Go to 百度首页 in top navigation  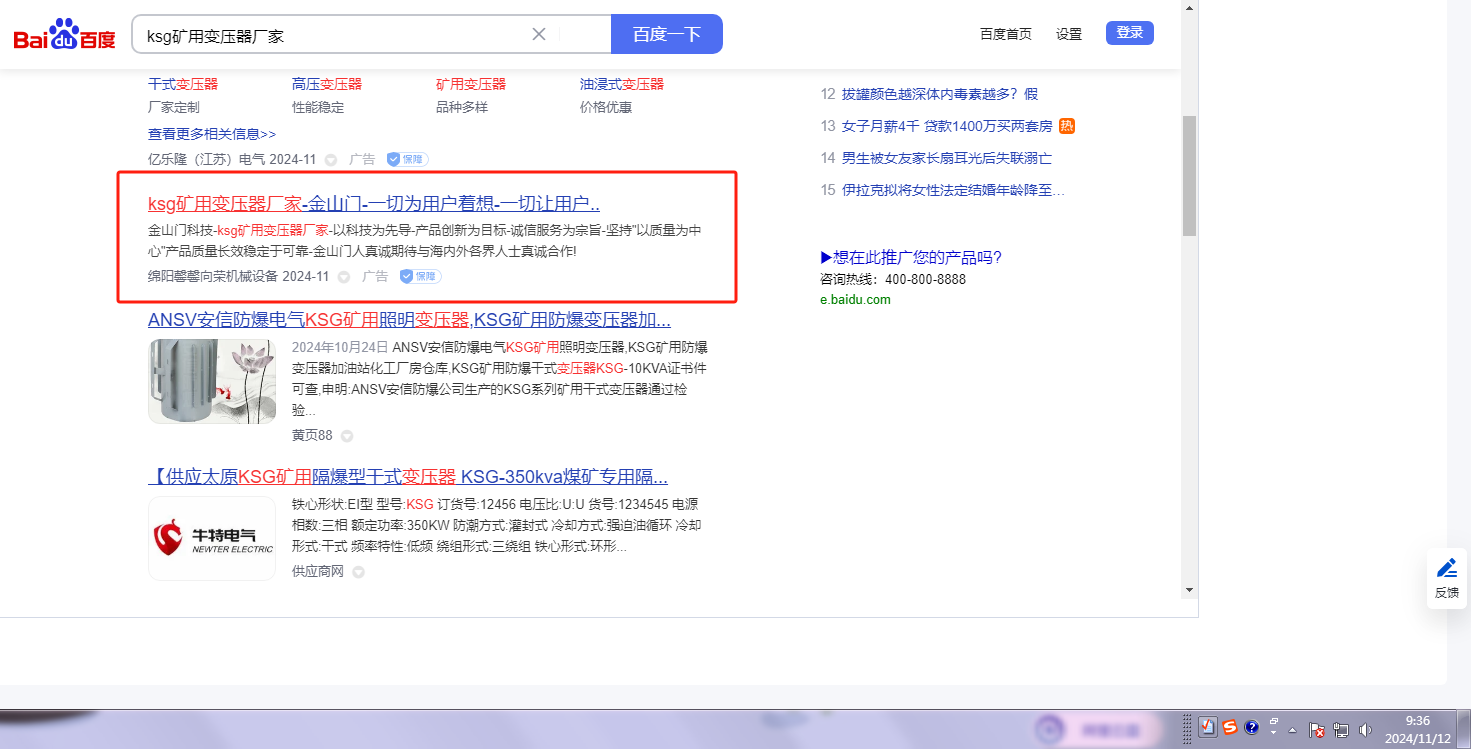[1005, 34]
